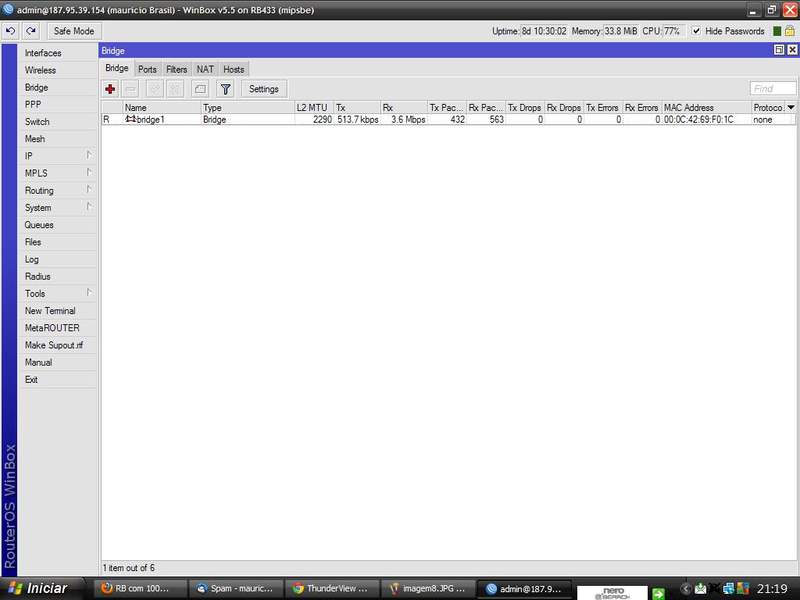Image resolution: width=800 pixels, height=600 pixels.
Task: Open PPP in sidebar menu
Action: 58,105
